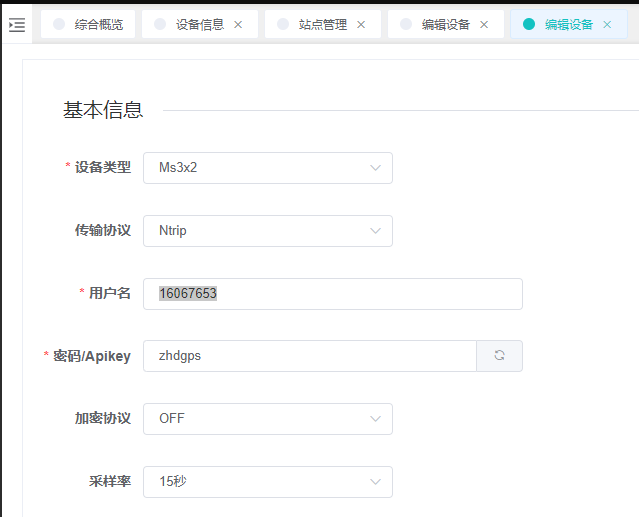Screen dimensions: 639x517
Task: Click the dot icon on the 综合概览 tab
Action: 60,25
